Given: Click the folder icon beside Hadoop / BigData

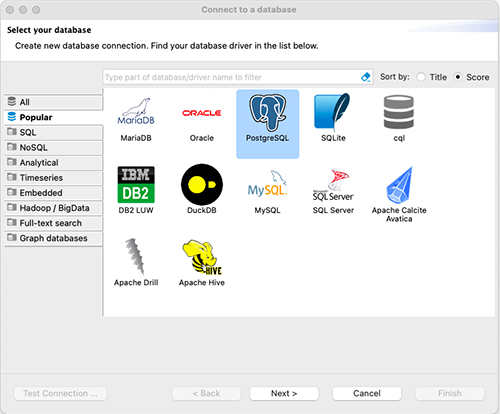Looking at the screenshot, I should [x=12, y=207].
